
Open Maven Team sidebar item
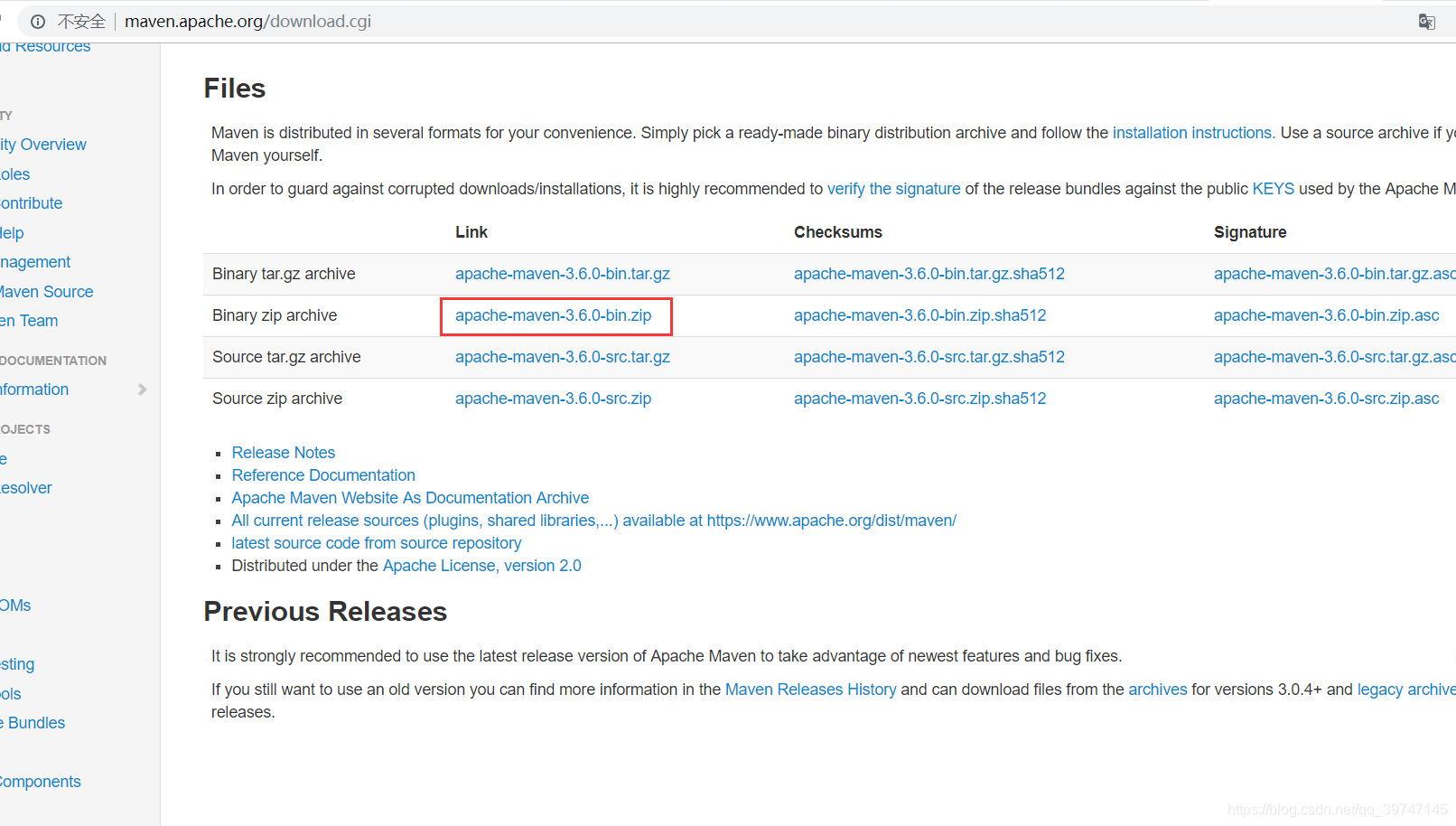tap(29, 321)
